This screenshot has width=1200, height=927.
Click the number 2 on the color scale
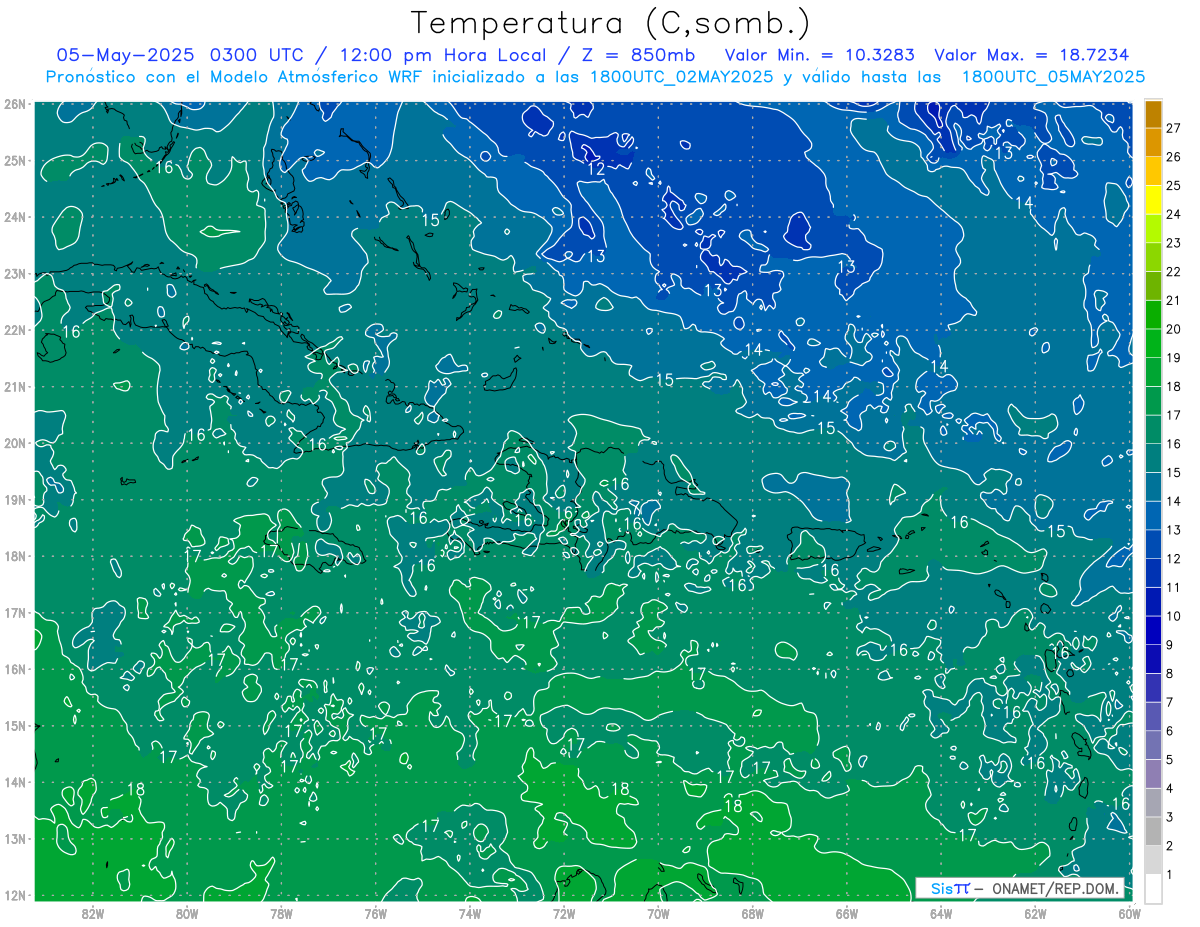[1169, 846]
